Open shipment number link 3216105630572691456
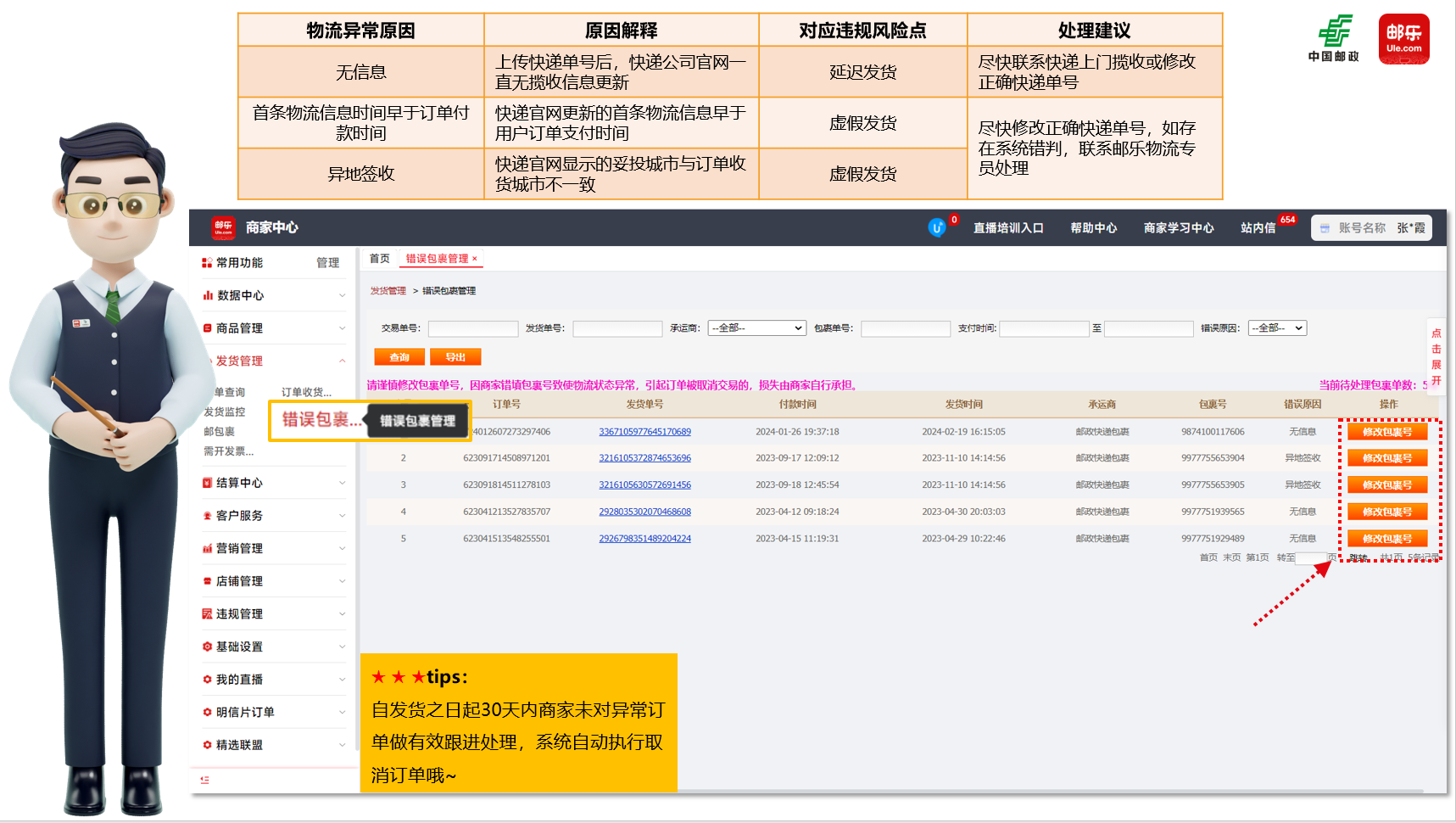The width and height of the screenshot is (1456, 823). (x=644, y=485)
